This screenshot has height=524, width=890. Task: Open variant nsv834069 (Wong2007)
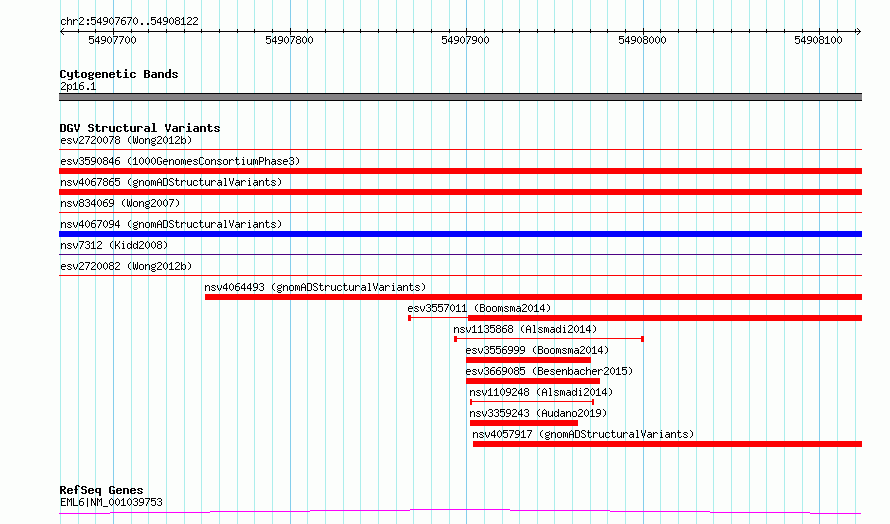pyautogui.click(x=120, y=203)
